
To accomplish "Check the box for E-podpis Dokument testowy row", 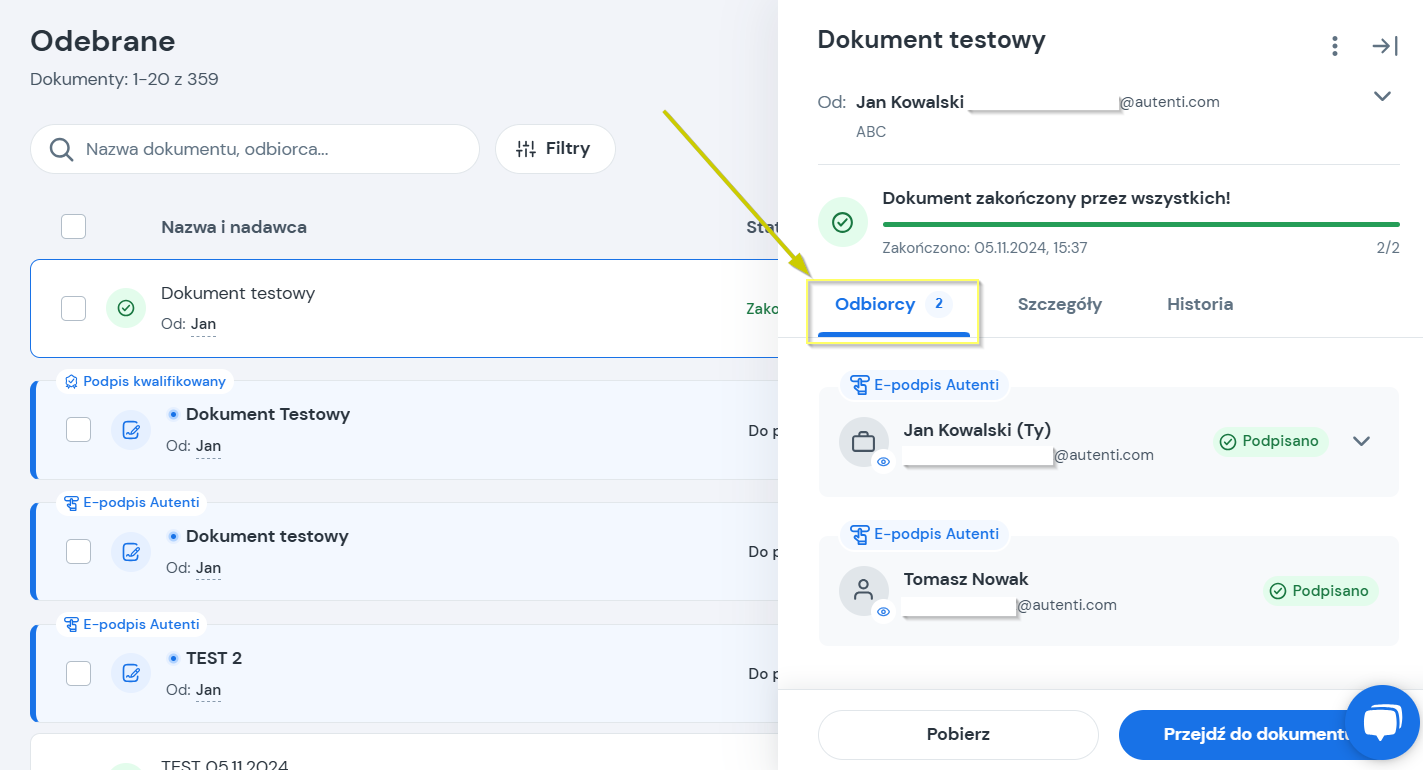I will (x=78, y=552).
